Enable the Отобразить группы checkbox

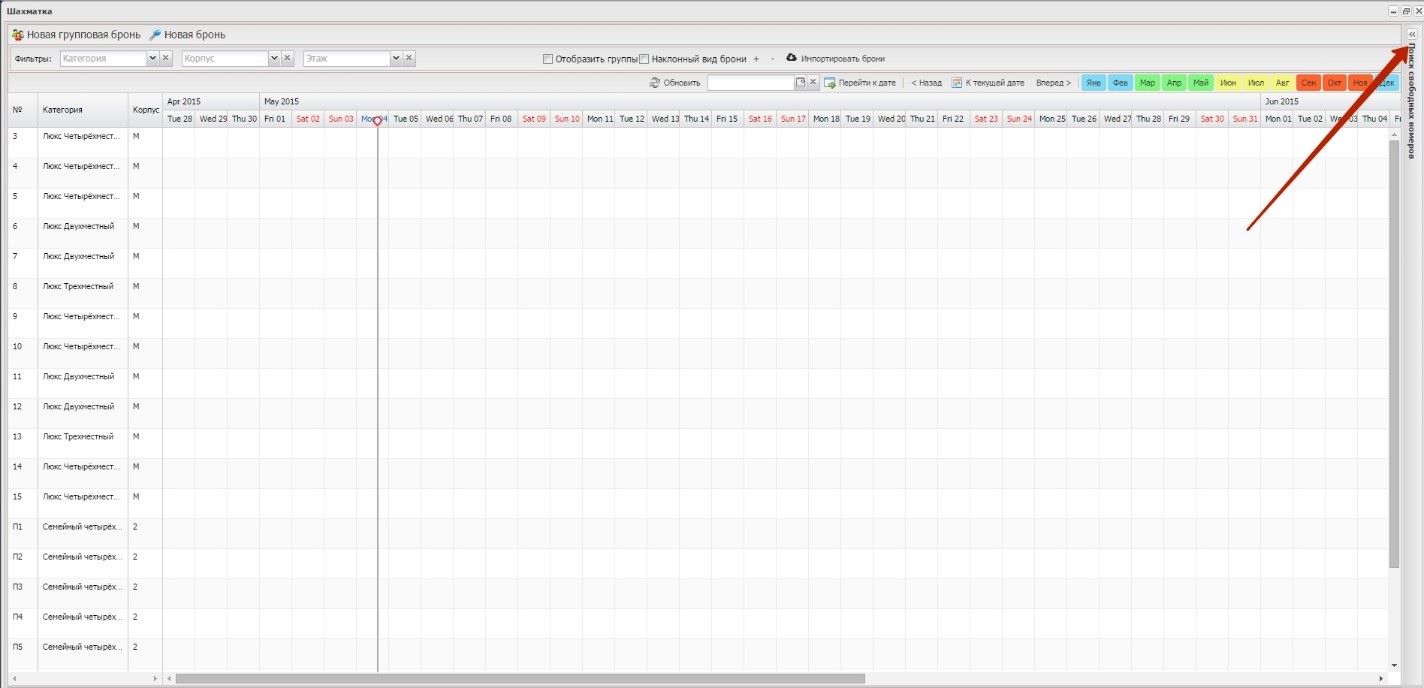pyautogui.click(x=548, y=59)
